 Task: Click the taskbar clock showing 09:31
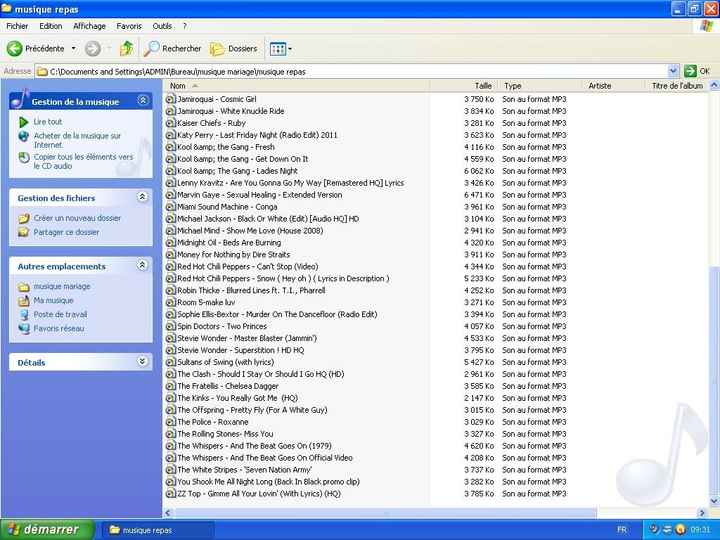click(x=700, y=530)
